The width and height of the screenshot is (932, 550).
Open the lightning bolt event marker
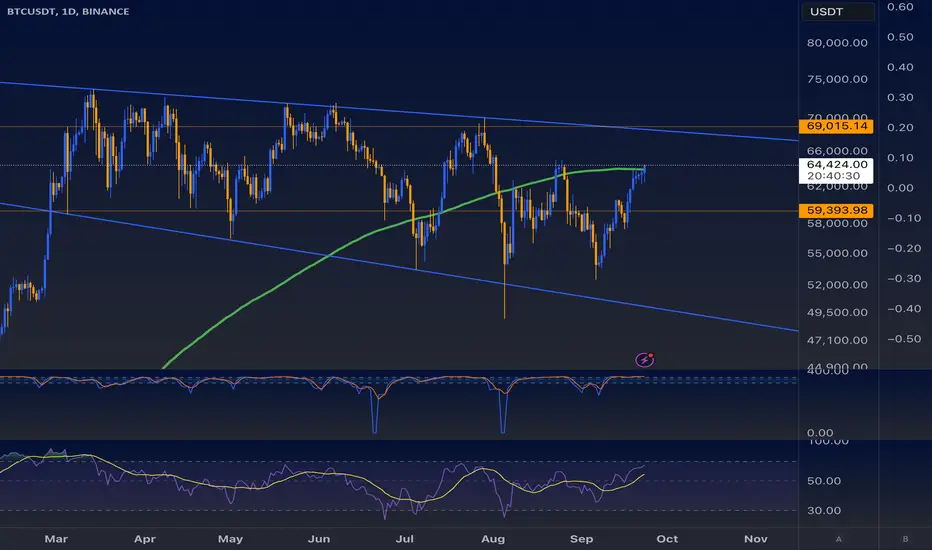click(644, 360)
